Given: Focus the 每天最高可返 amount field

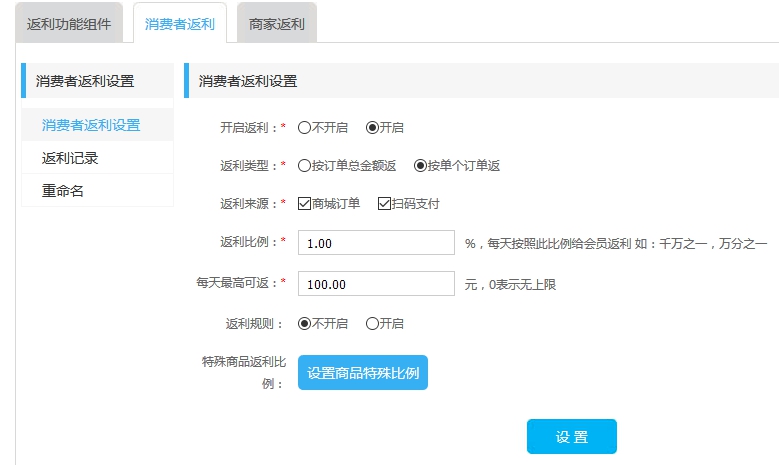Looking at the screenshot, I should [x=377, y=284].
